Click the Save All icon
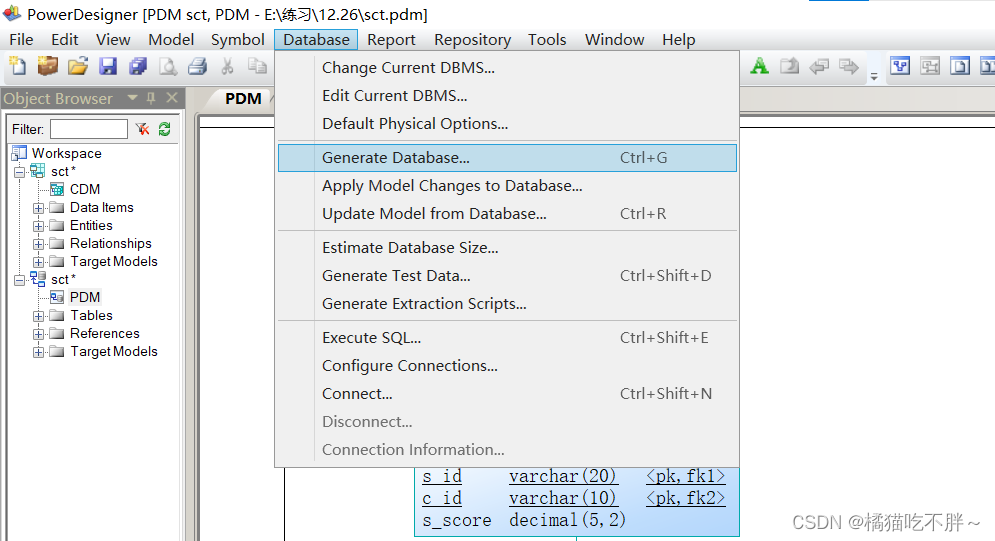Viewport: 995px width, 541px height. tap(138, 67)
